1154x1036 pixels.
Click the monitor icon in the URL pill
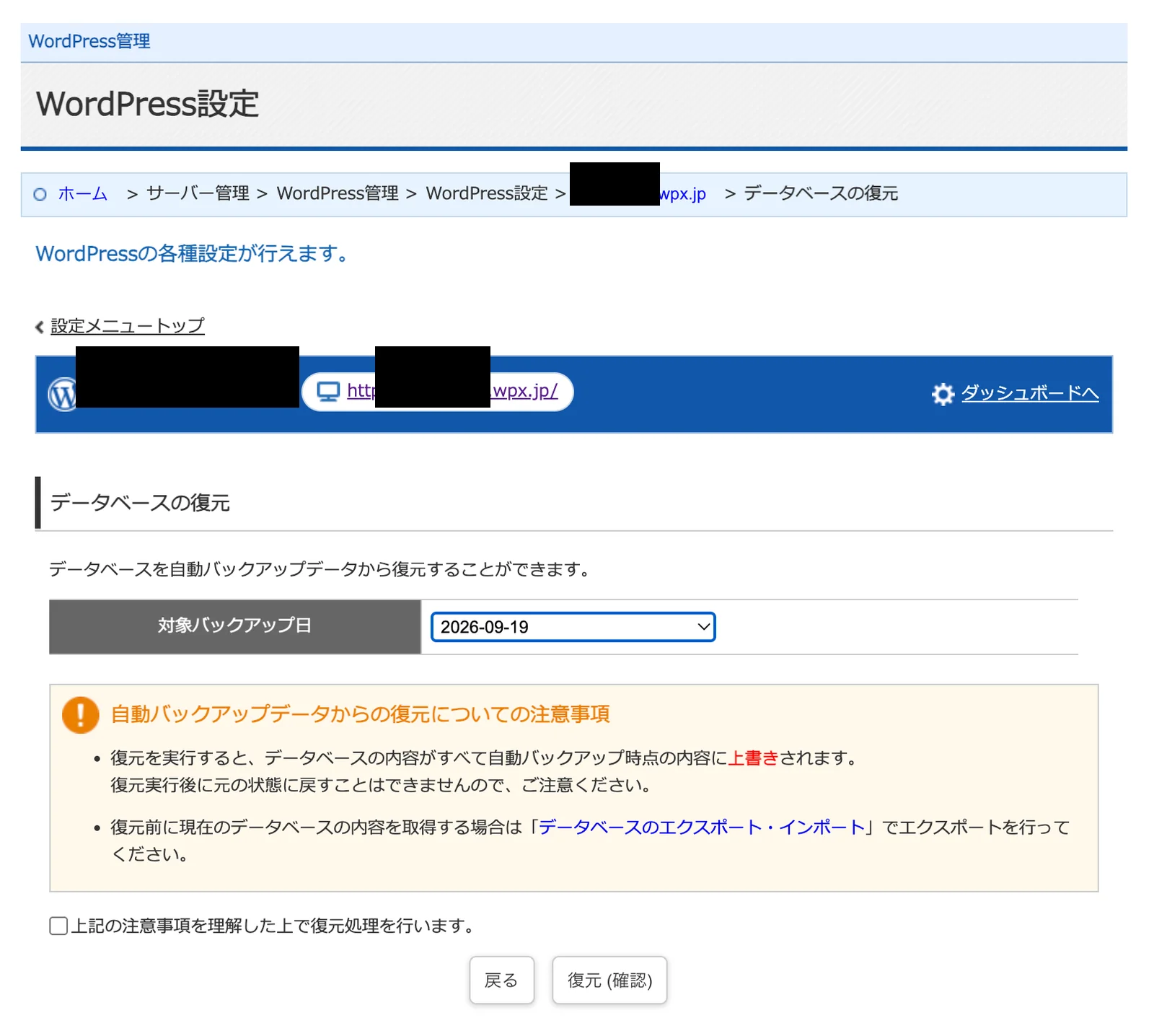(x=328, y=392)
